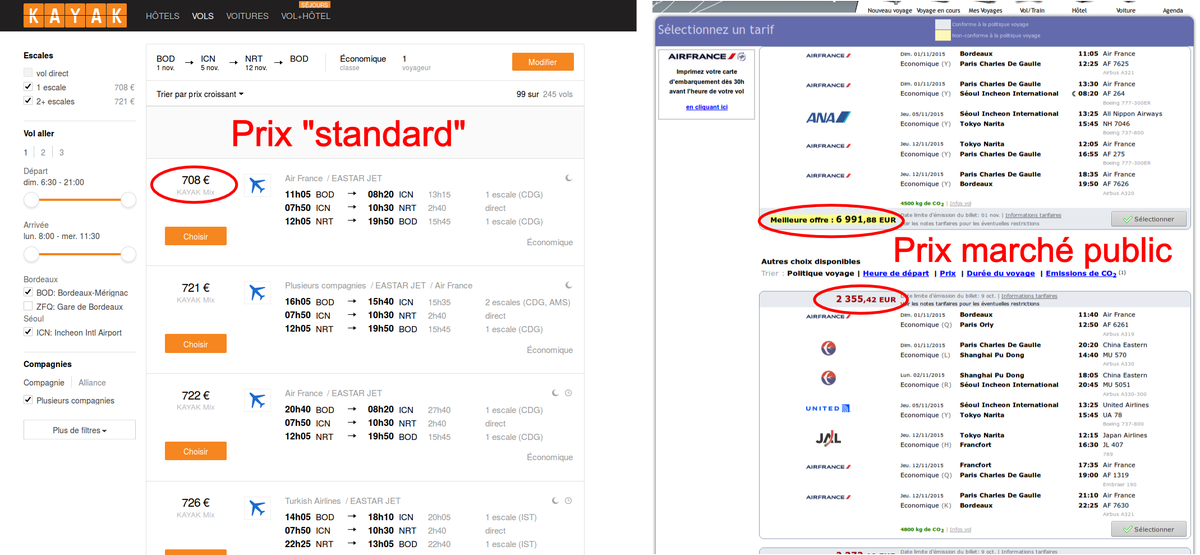Select the VOLS tab in Kayak

[x=203, y=17]
